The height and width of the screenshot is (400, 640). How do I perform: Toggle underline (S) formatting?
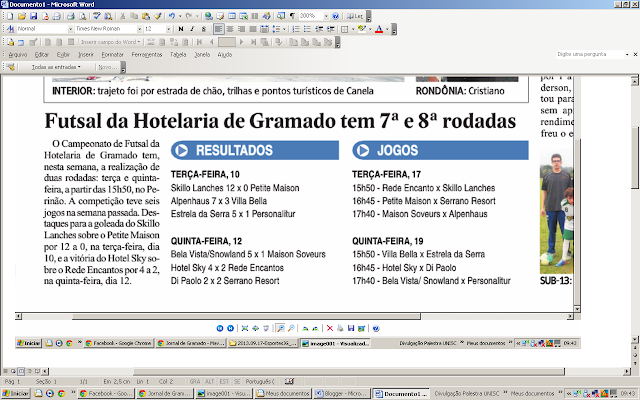(x=204, y=29)
